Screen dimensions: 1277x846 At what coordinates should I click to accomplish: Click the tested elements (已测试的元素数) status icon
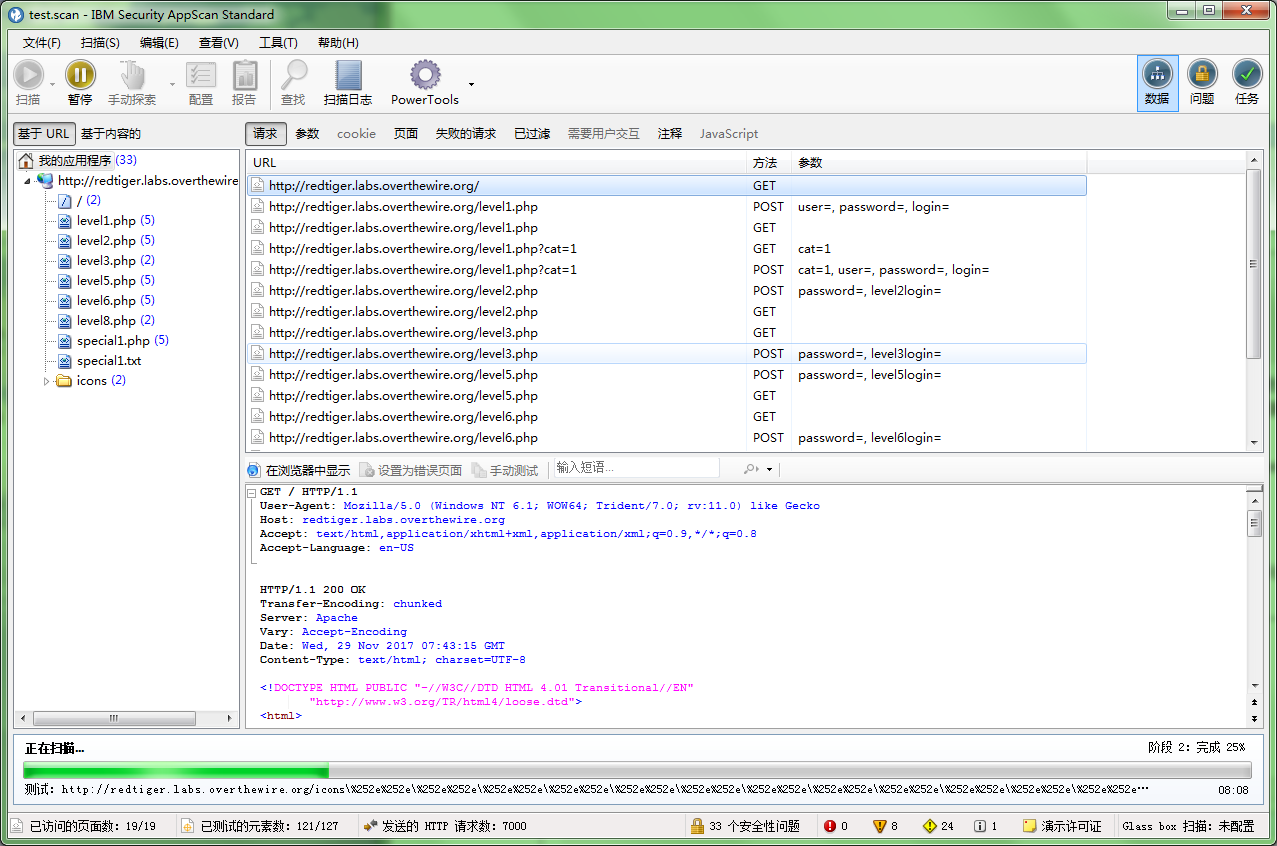click(187, 826)
